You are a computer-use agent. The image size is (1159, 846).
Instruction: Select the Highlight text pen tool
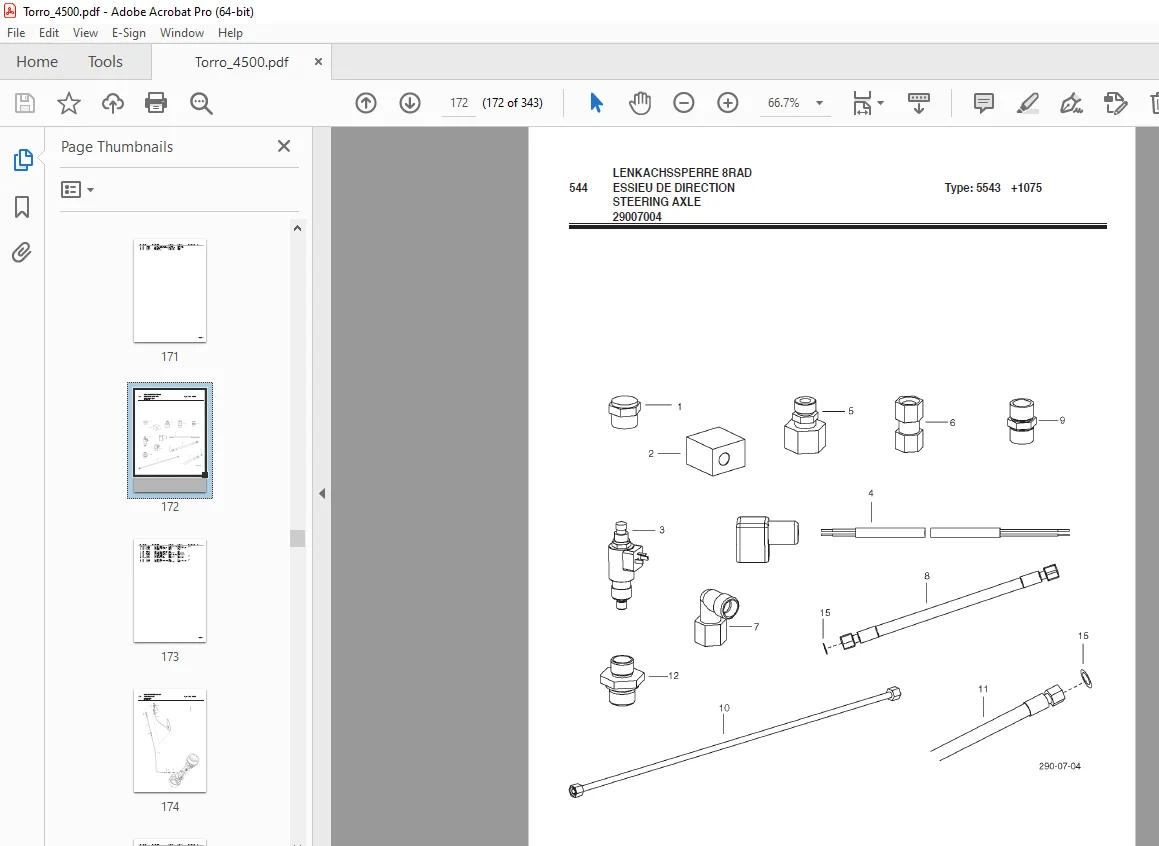point(1027,103)
